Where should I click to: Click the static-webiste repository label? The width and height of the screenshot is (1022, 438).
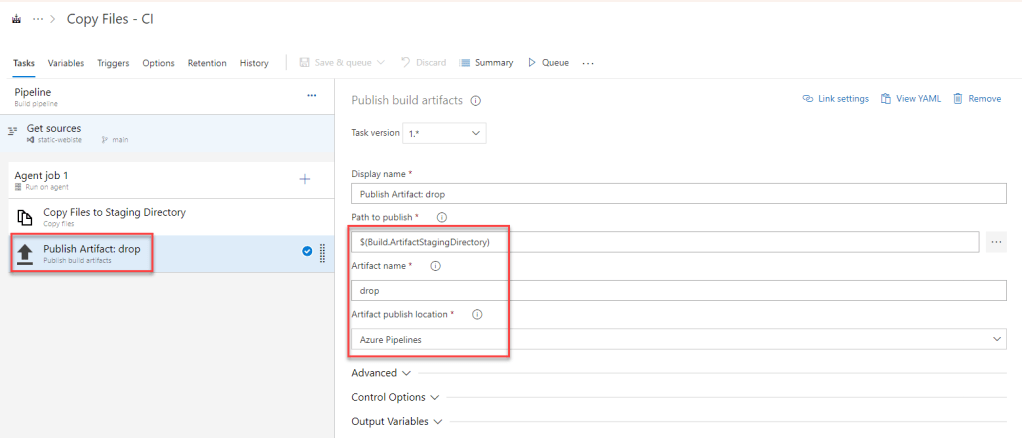pos(55,139)
